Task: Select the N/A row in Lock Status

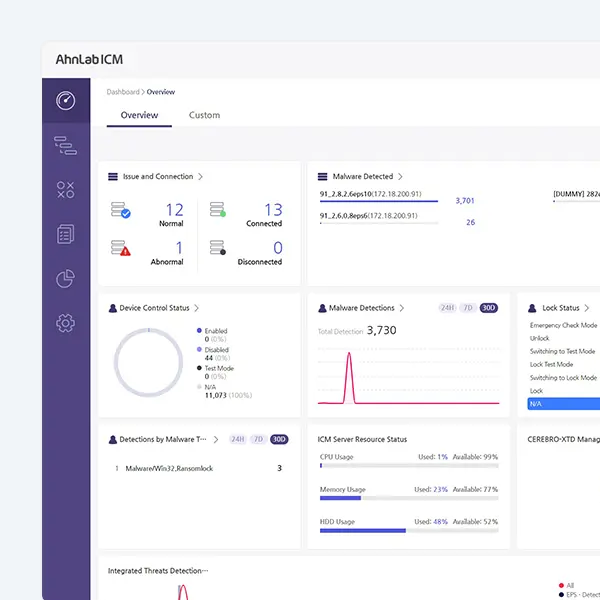Action: 562,404
